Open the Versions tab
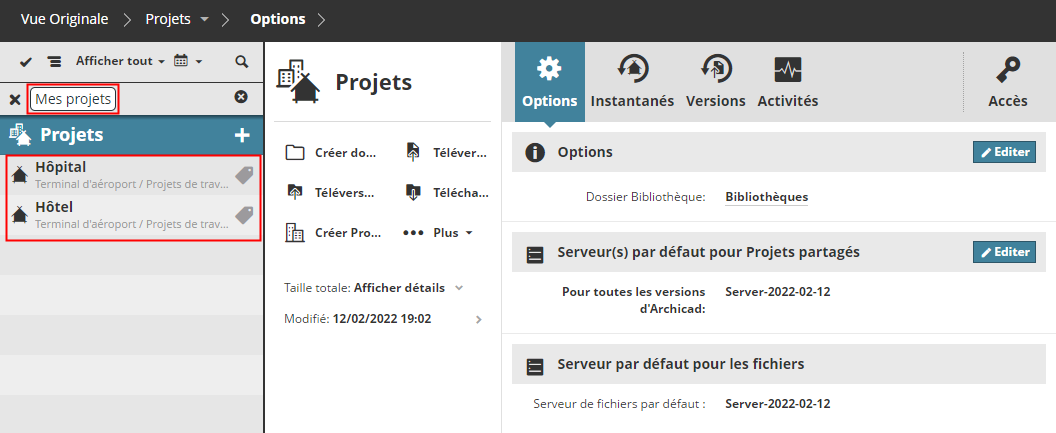The image size is (1056, 433). click(x=715, y=82)
